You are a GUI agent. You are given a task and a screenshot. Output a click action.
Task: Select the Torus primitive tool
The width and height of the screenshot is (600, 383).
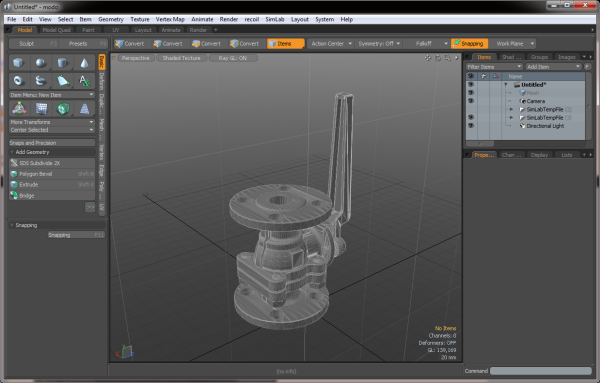[19, 81]
